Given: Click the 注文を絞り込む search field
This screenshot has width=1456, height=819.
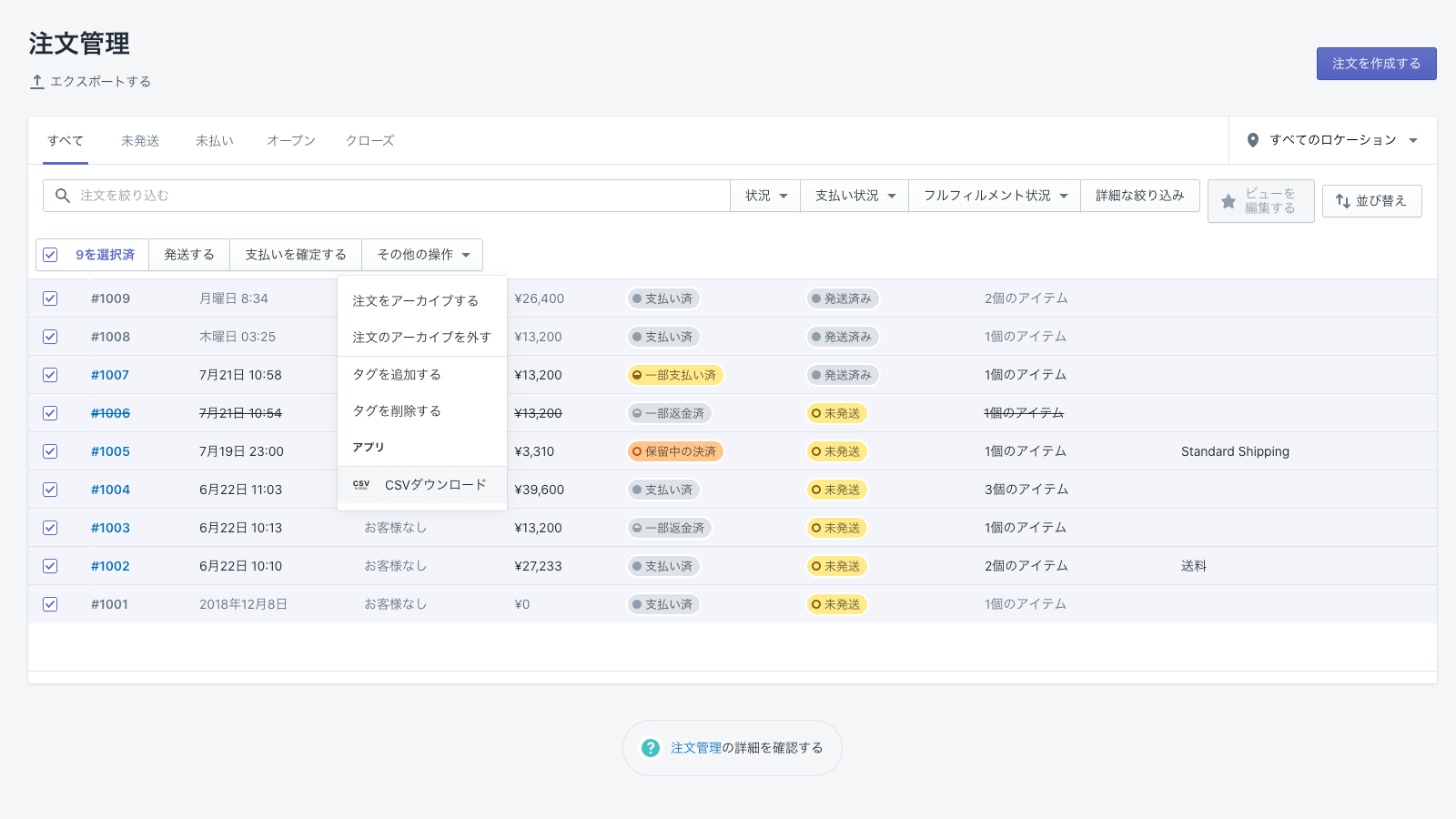Looking at the screenshot, I should point(273,195).
